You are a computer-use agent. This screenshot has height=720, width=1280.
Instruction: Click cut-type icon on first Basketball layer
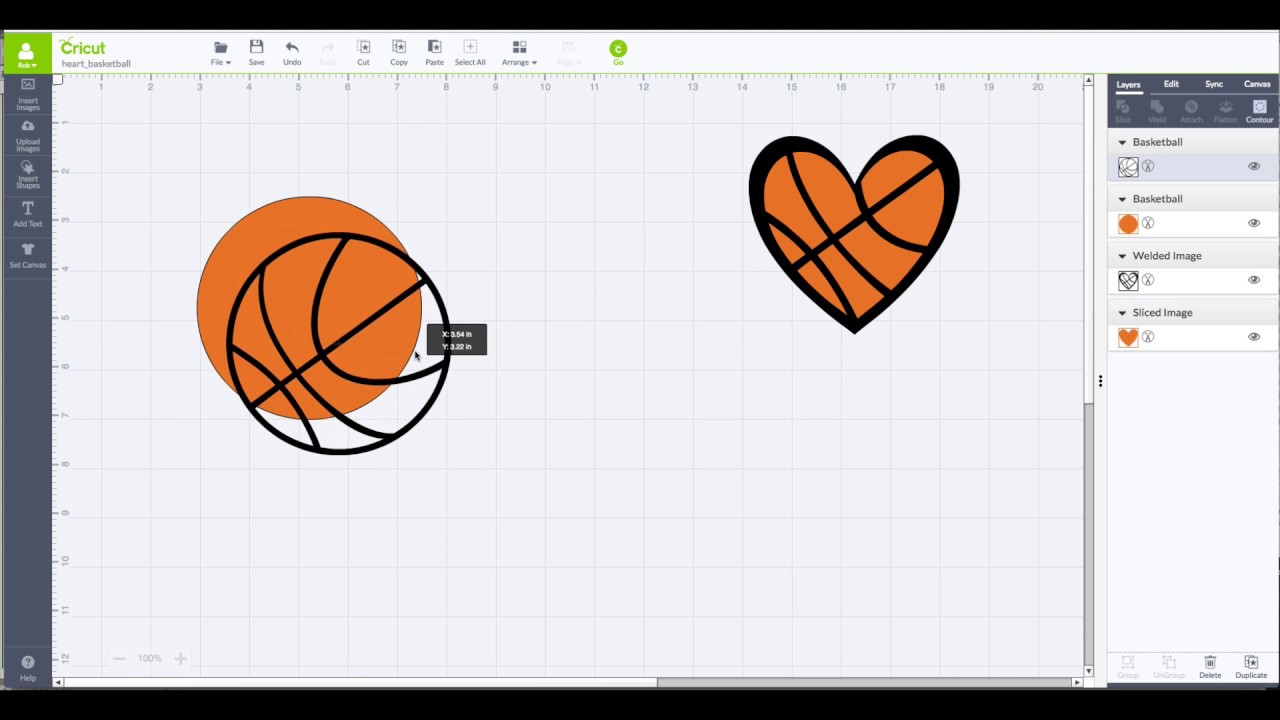pos(1148,167)
